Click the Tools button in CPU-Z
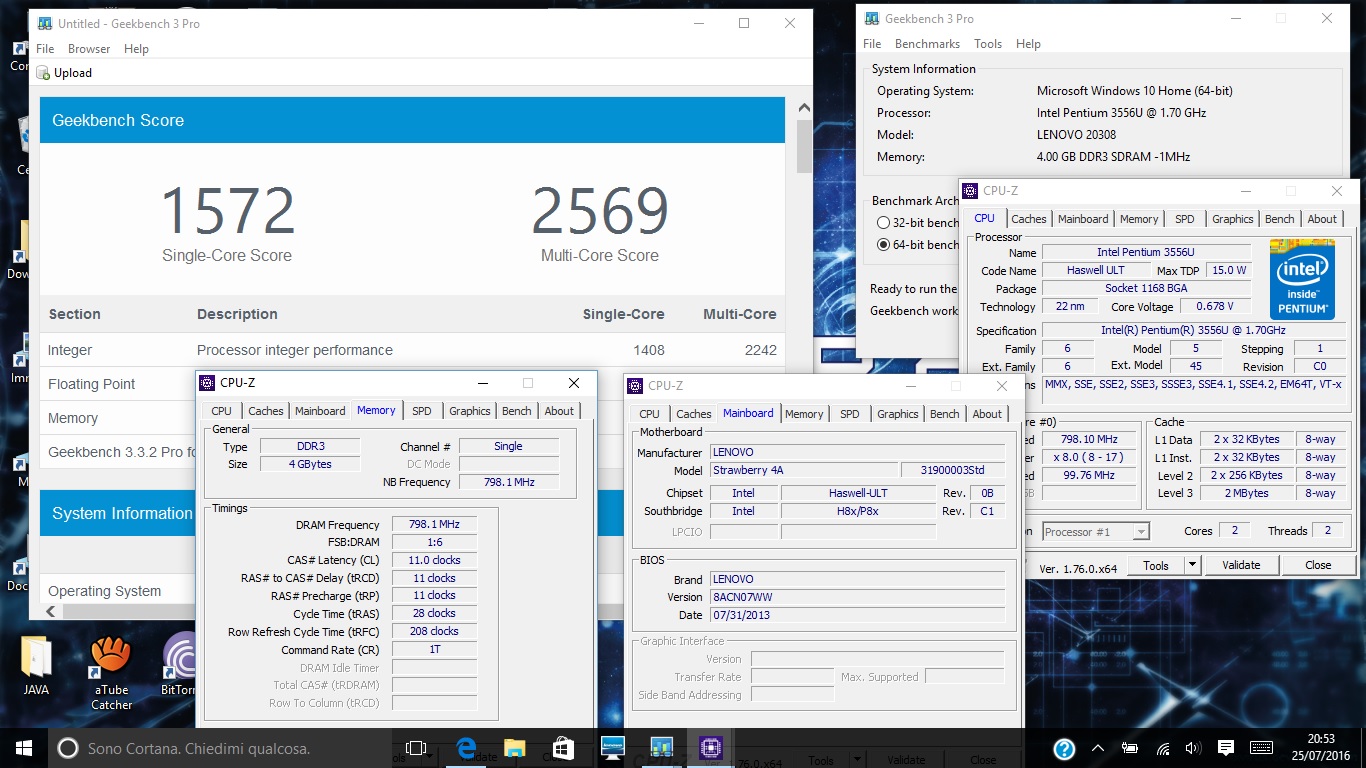The height and width of the screenshot is (768, 1366). tap(1156, 565)
